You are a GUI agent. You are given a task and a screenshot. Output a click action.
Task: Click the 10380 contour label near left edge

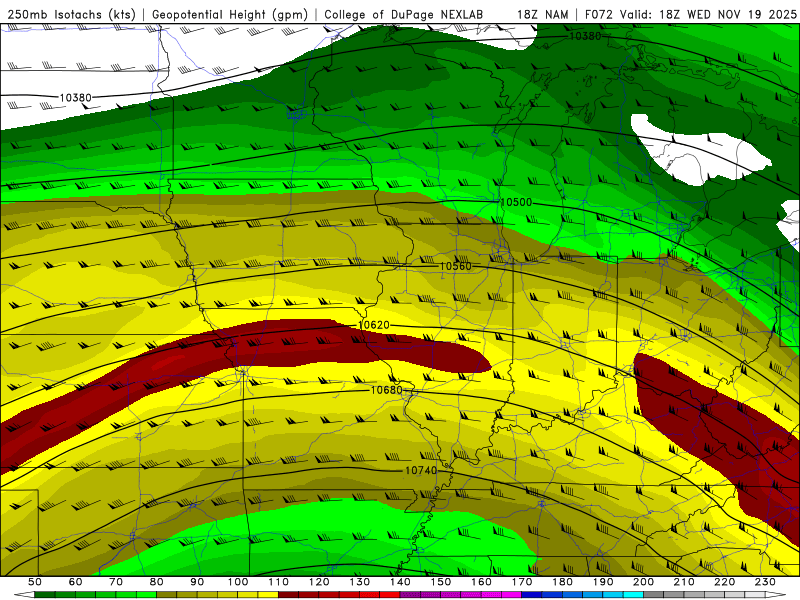pos(76,97)
